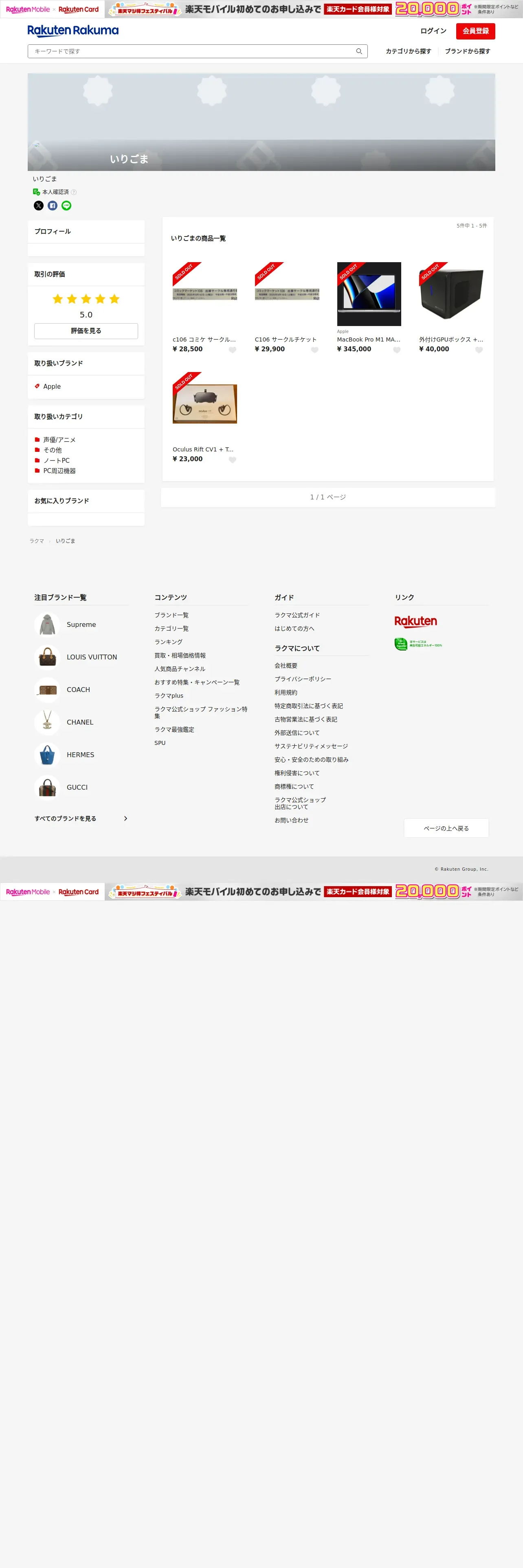Open the HERMES blue bag brand icon
Viewport: 523px width, 1568px height.
click(x=47, y=755)
